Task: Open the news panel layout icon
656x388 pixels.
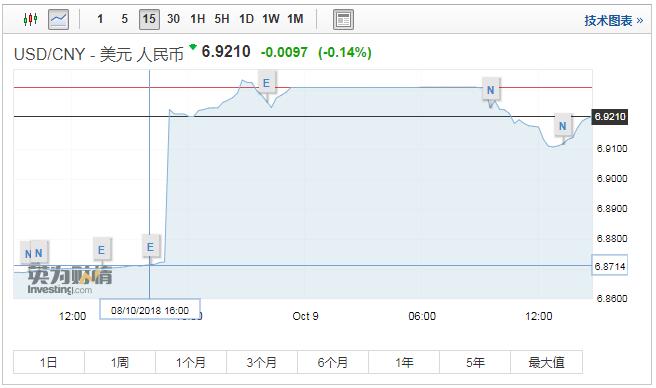Action: (343, 19)
